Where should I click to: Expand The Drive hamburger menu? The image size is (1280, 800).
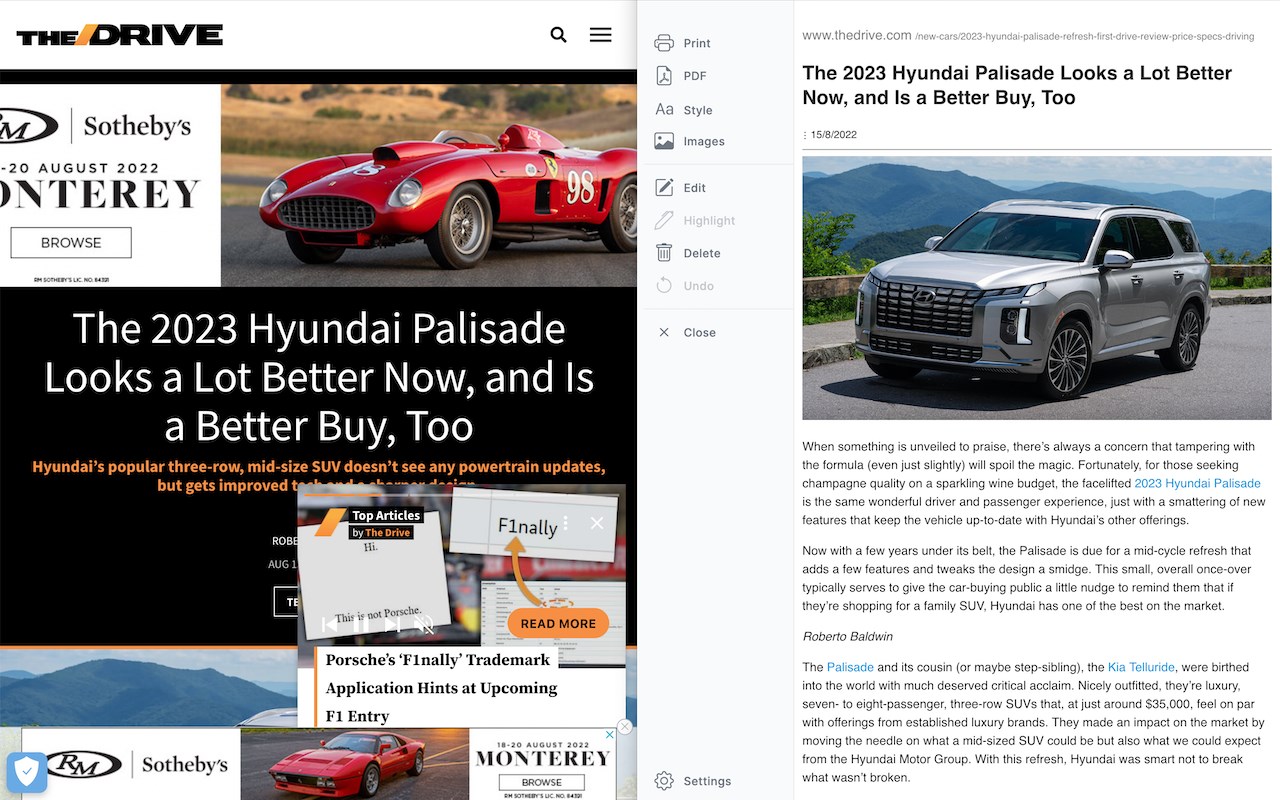pyautogui.click(x=600, y=35)
